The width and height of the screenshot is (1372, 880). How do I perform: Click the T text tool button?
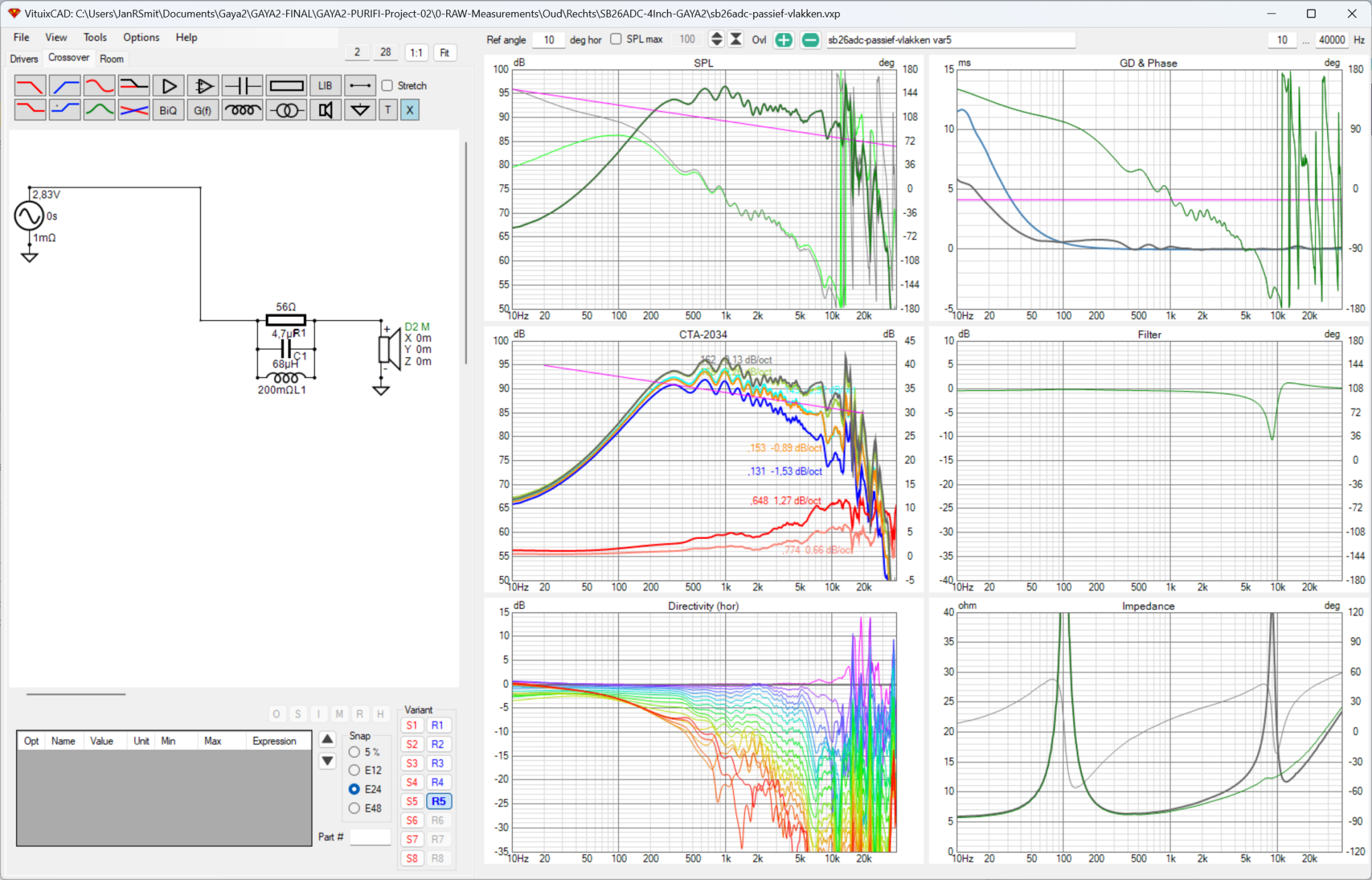(x=388, y=110)
